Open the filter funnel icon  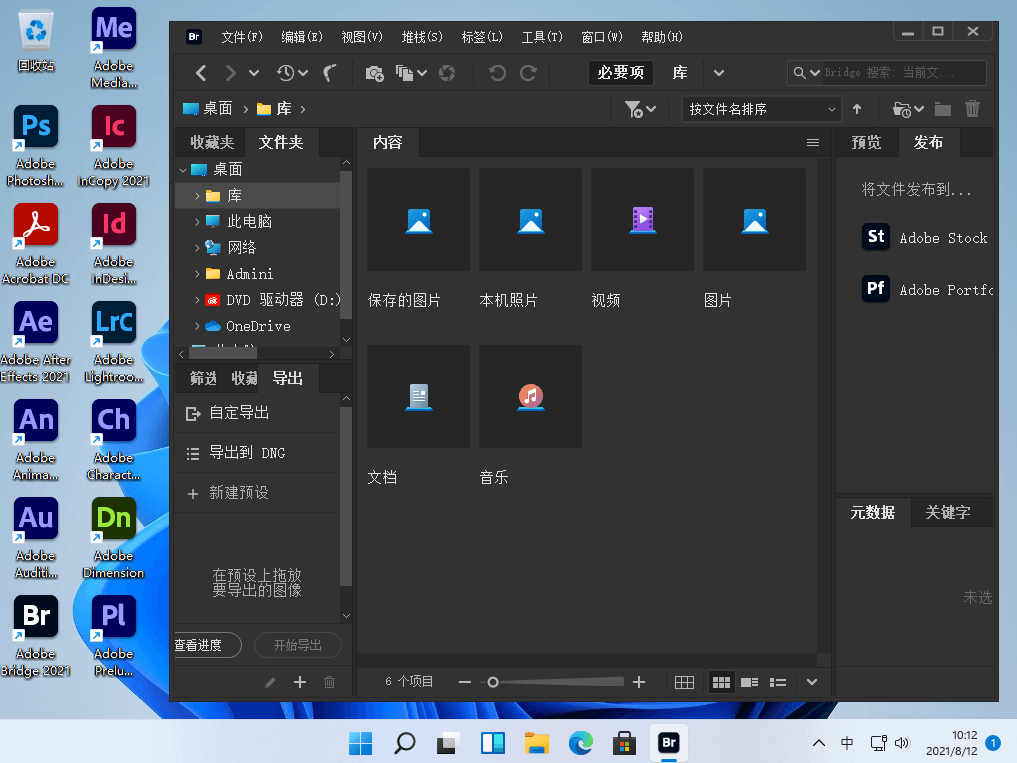coord(634,109)
